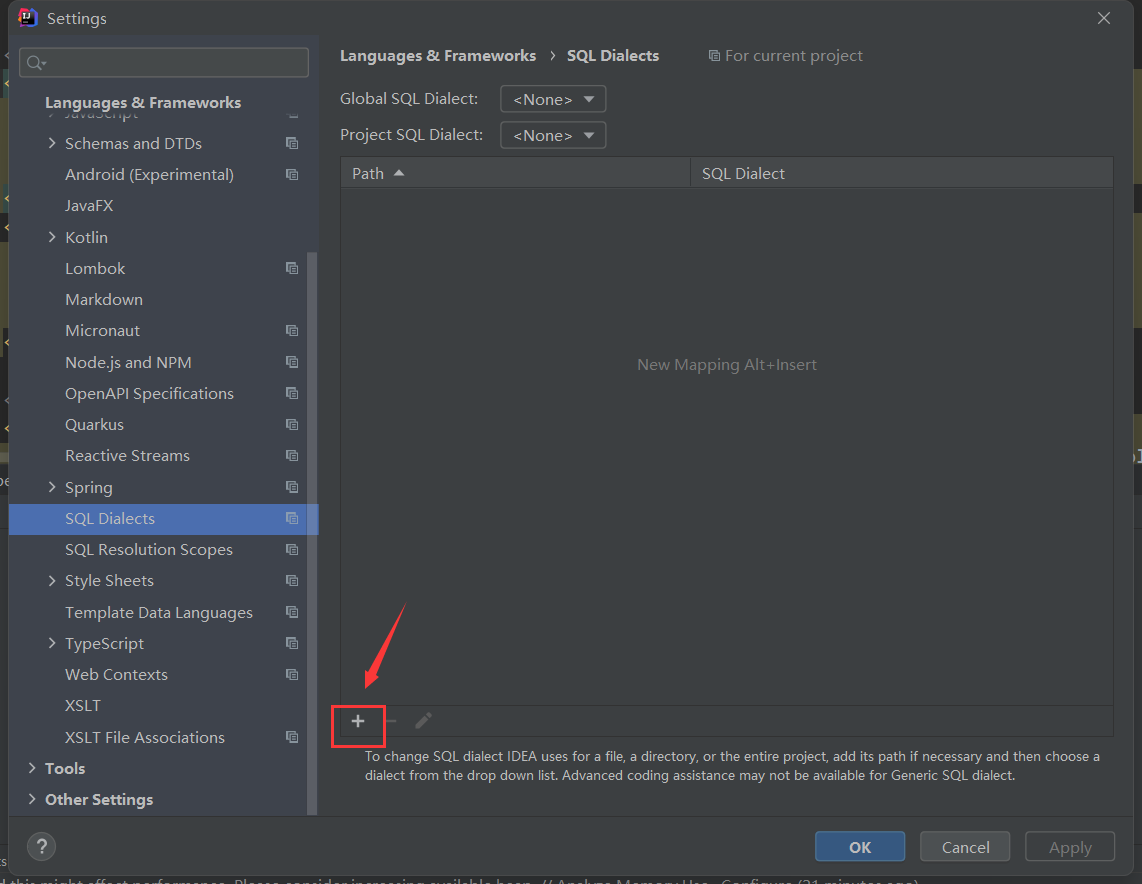Click the IntelliJ IDEA logo in title bar
This screenshot has height=884, width=1142.
28,17
